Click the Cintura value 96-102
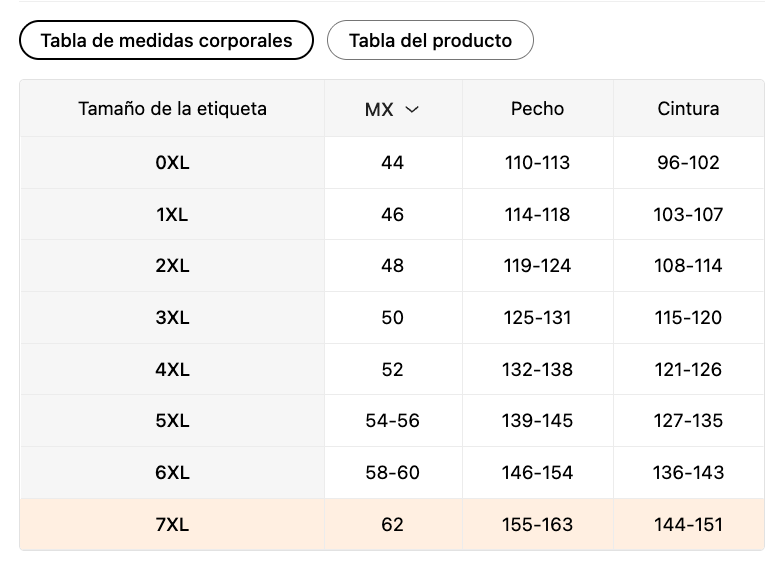Screen dimensions: 782x566 (688, 163)
